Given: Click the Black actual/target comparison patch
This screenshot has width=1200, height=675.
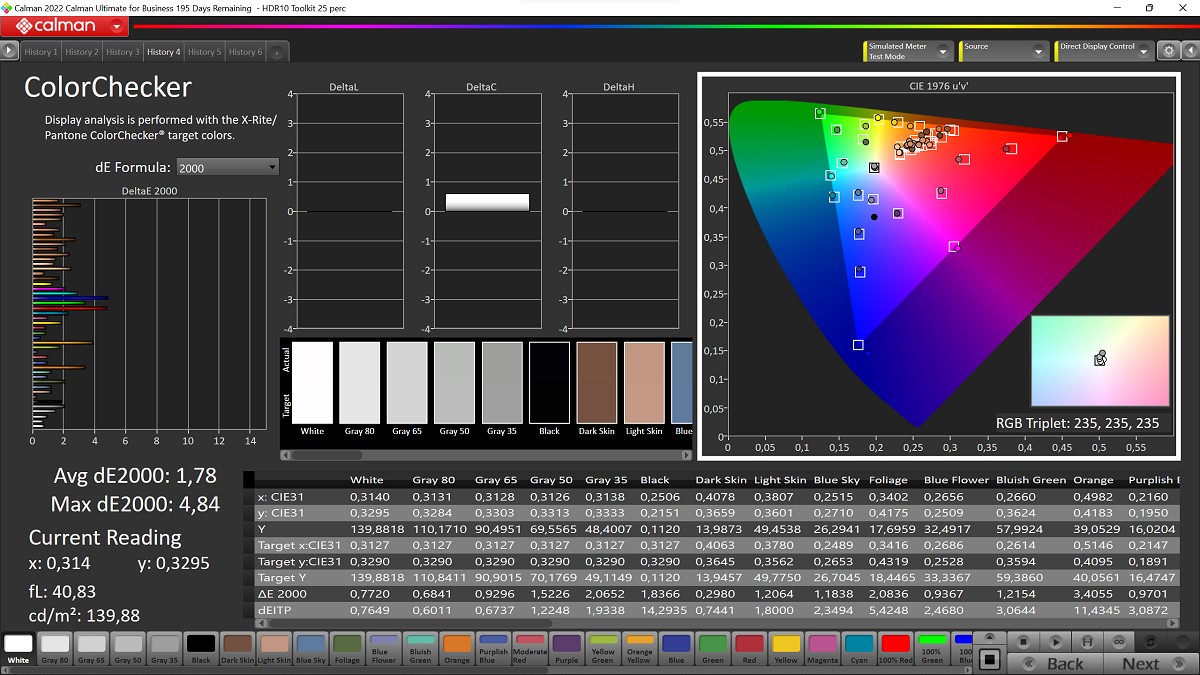Looking at the screenshot, I should point(549,382).
